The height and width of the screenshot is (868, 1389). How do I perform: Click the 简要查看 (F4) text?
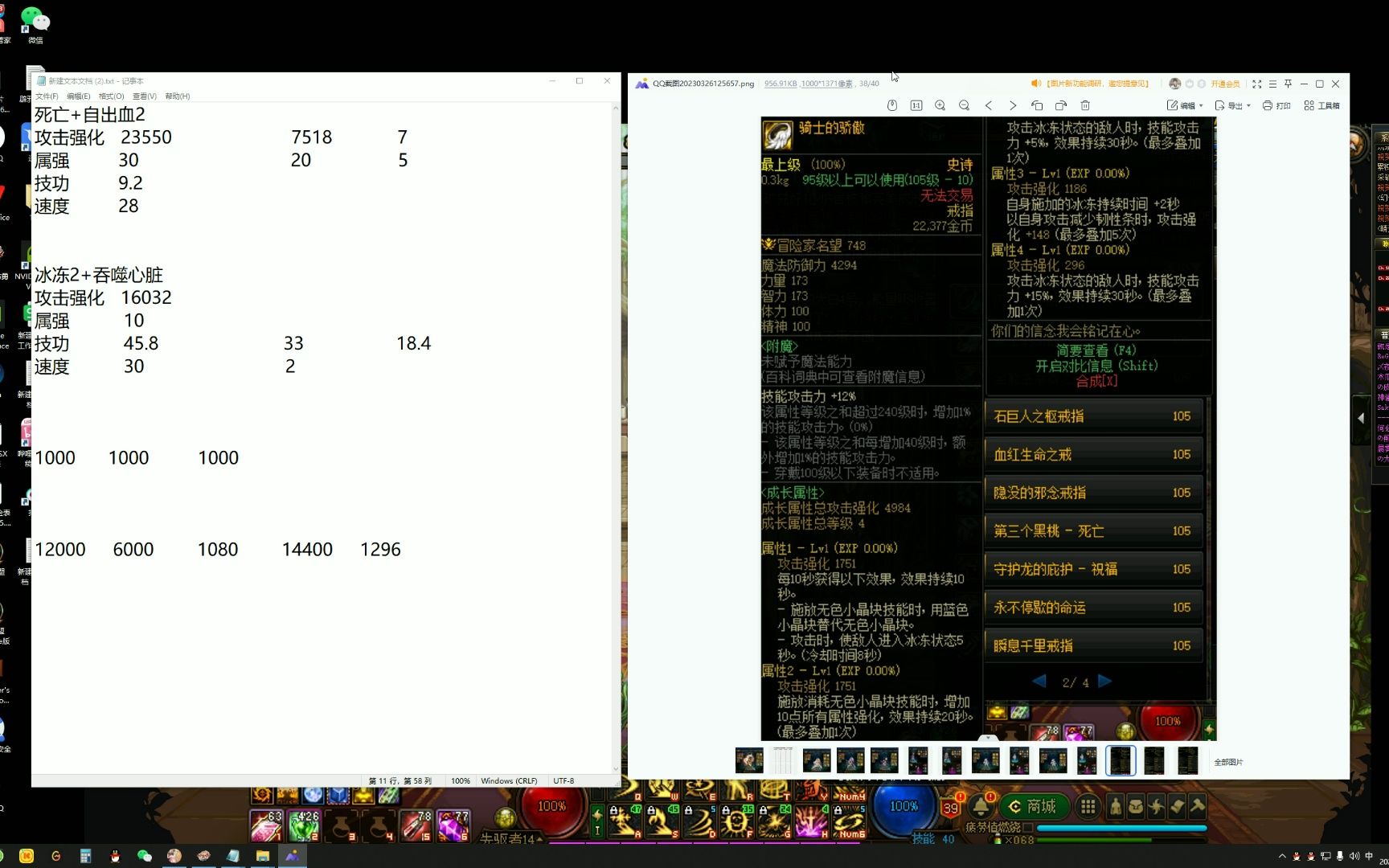pos(1096,350)
